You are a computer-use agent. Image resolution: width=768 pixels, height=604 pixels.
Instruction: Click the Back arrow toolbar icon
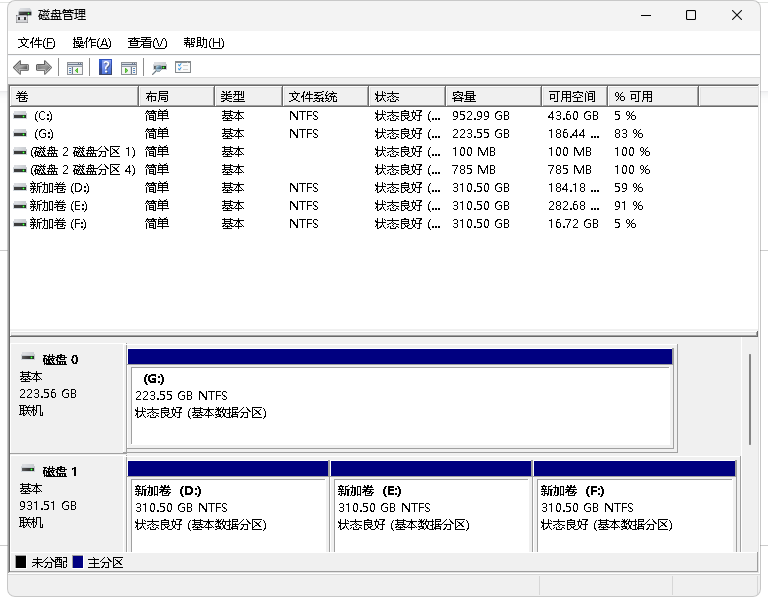21,67
